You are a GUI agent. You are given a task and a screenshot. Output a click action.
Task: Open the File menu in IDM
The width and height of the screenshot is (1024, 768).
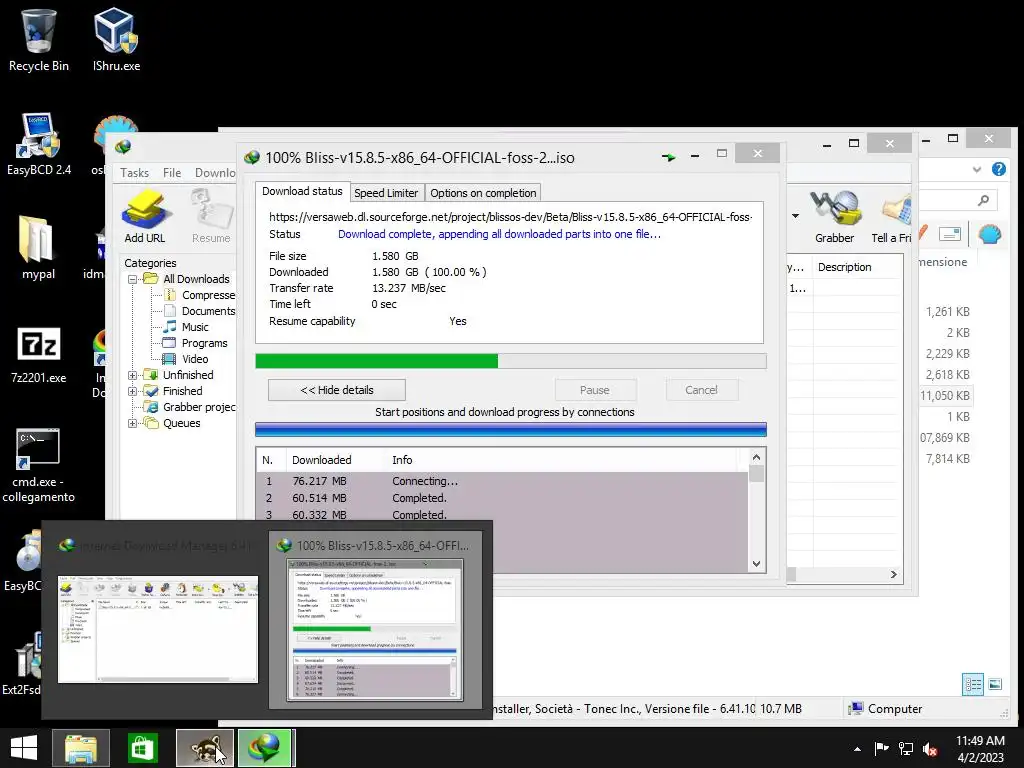172,173
